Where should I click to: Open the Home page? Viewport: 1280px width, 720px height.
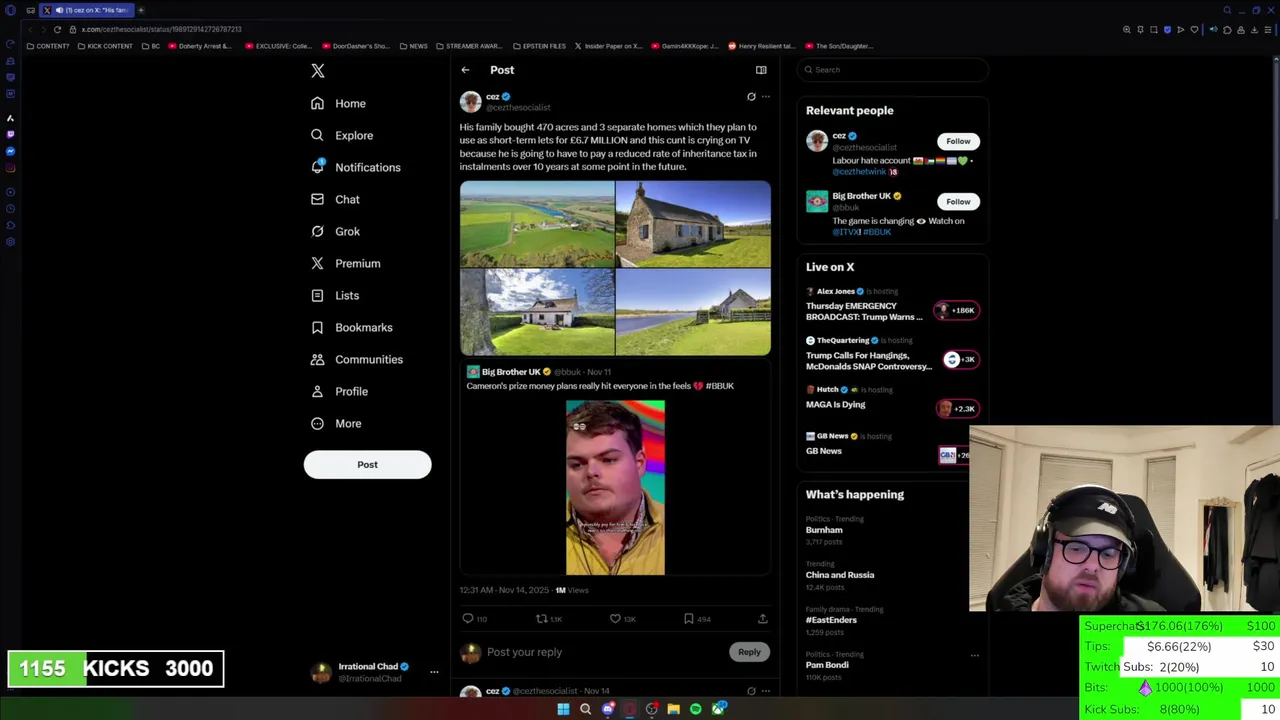pos(338,103)
